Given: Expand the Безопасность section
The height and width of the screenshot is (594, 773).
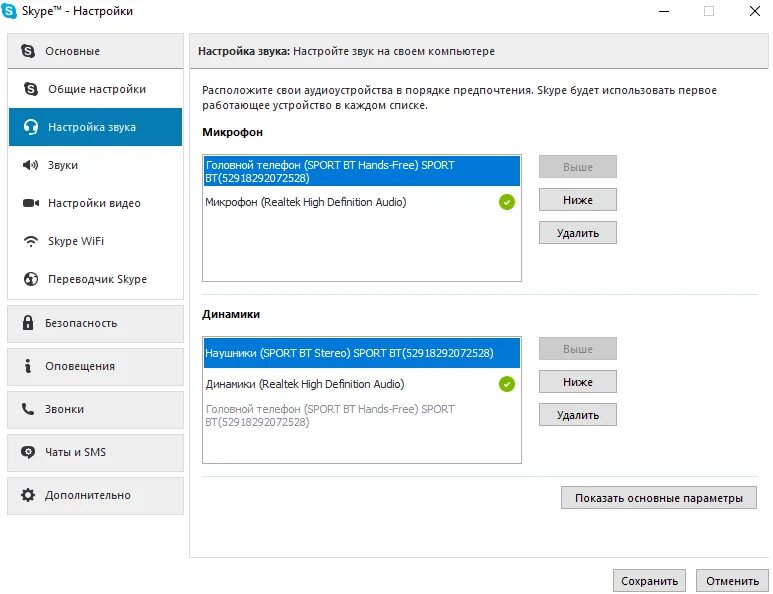Looking at the screenshot, I should pyautogui.click(x=95, y=323).
